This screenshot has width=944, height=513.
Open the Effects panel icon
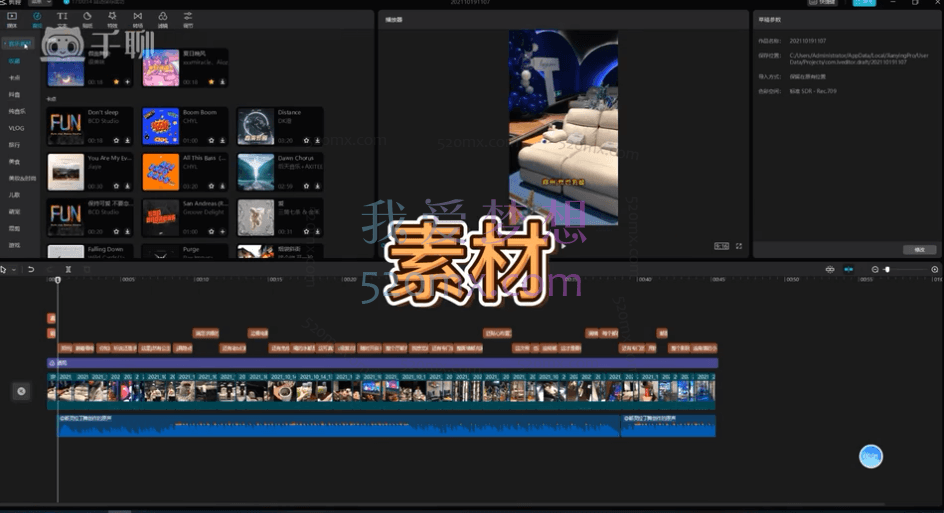112,19
